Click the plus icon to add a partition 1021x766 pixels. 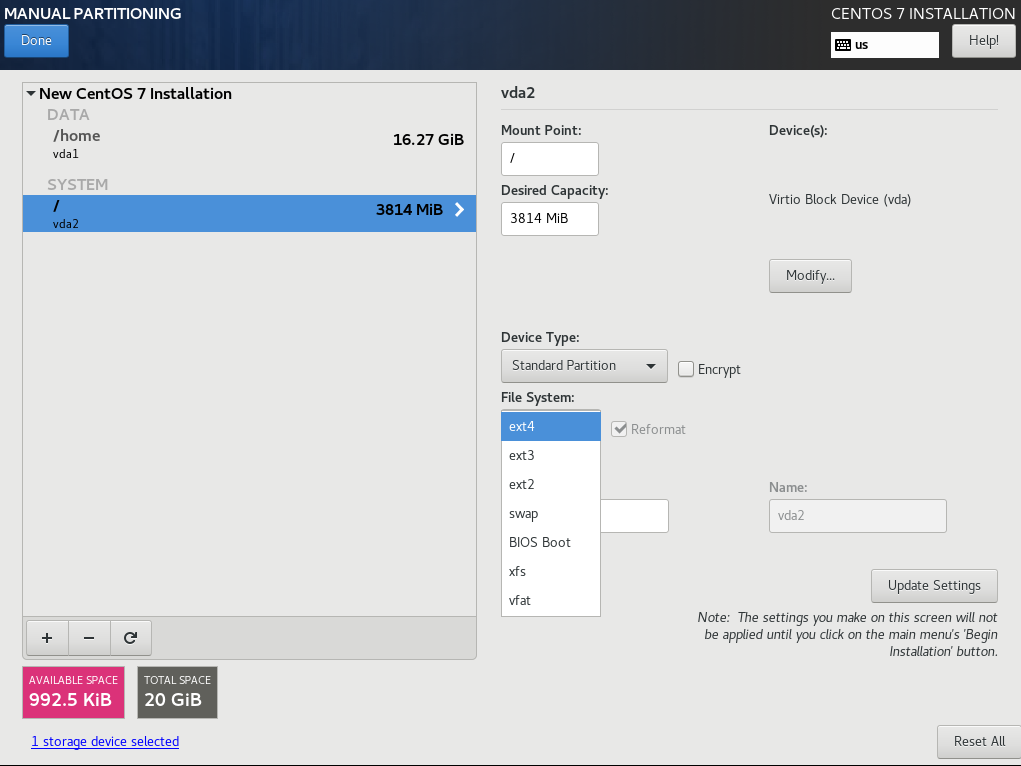click(46, 637)
